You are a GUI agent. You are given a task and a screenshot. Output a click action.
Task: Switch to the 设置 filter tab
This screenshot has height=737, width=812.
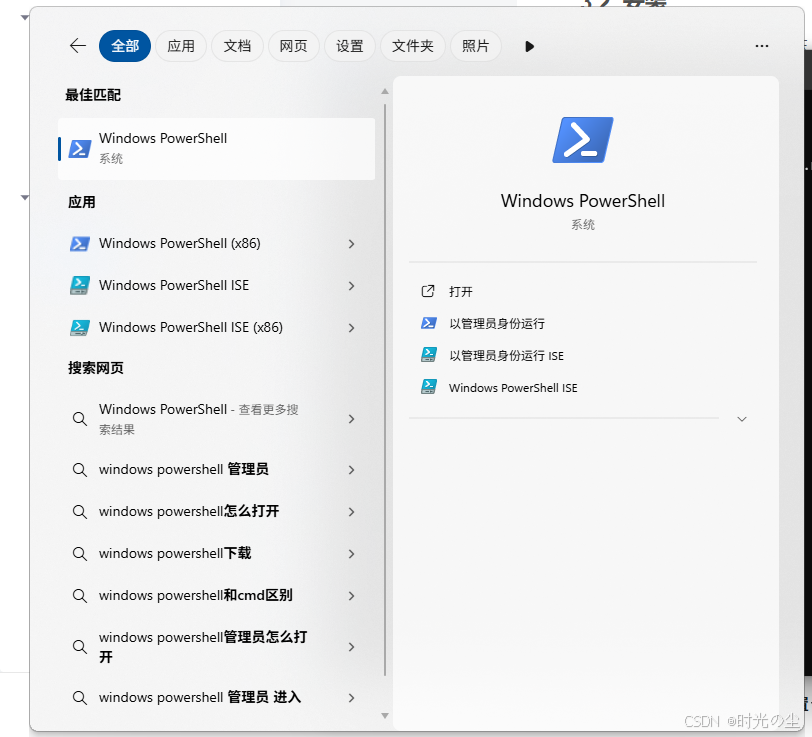coord(350,46)
